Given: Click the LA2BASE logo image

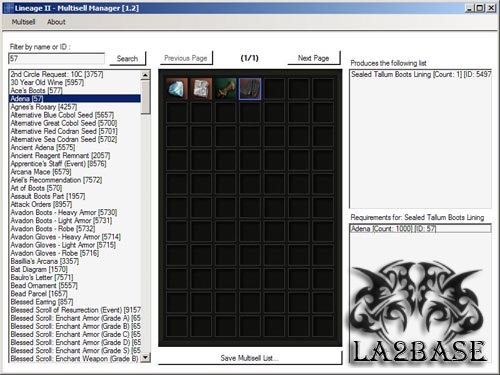Looking at the screenshot, I should coord(418,312).
